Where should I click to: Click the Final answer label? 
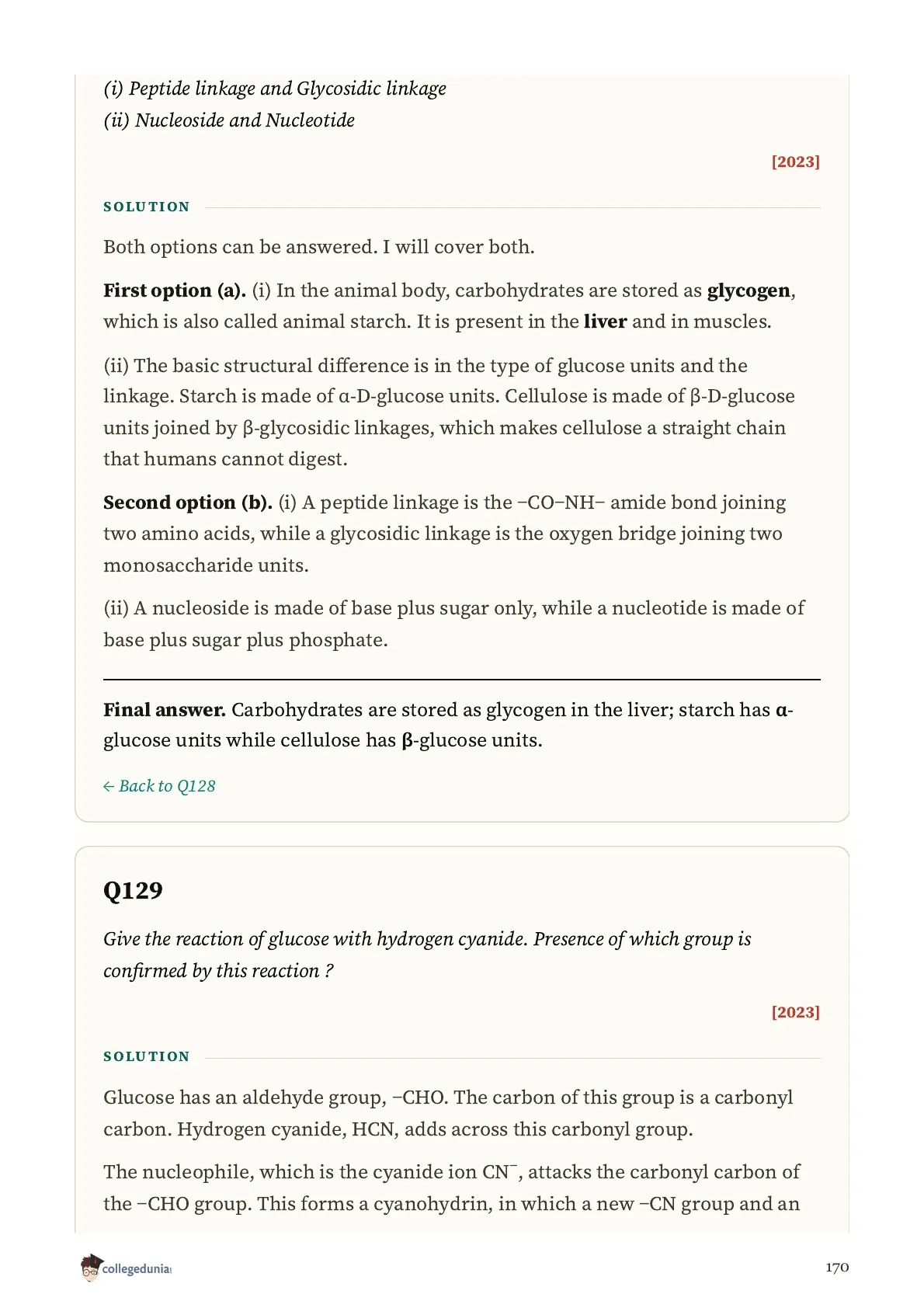click(165, 710)
